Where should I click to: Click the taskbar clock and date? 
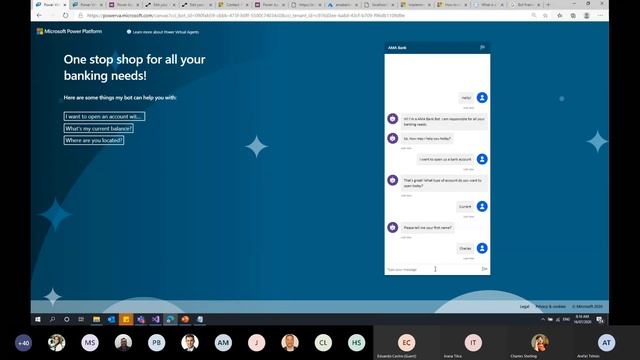coord(582,319)
